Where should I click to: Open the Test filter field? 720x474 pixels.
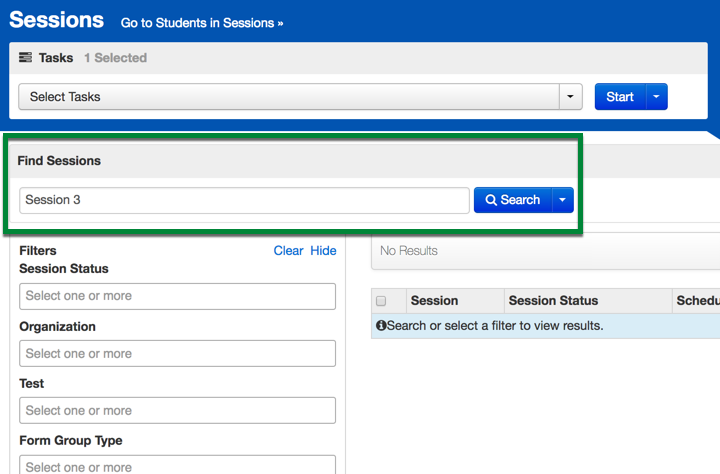click(177, 411)
